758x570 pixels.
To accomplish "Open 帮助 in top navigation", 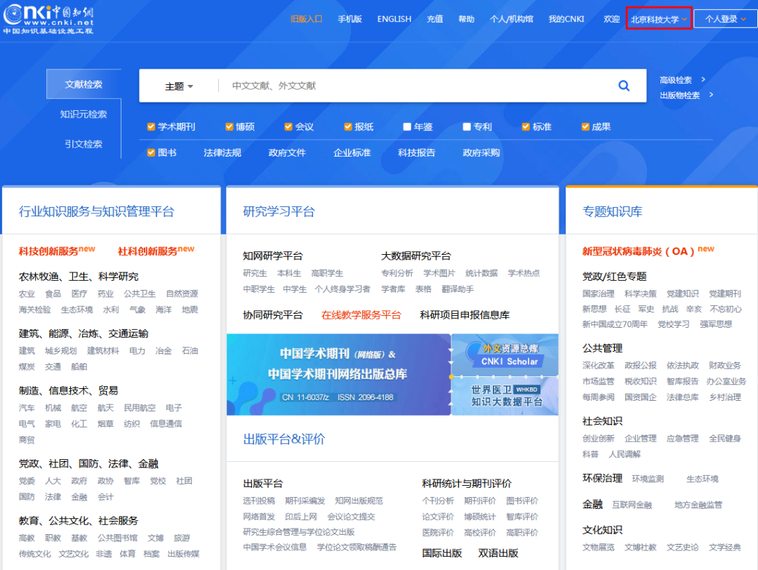I will click(x=466, y=19).
